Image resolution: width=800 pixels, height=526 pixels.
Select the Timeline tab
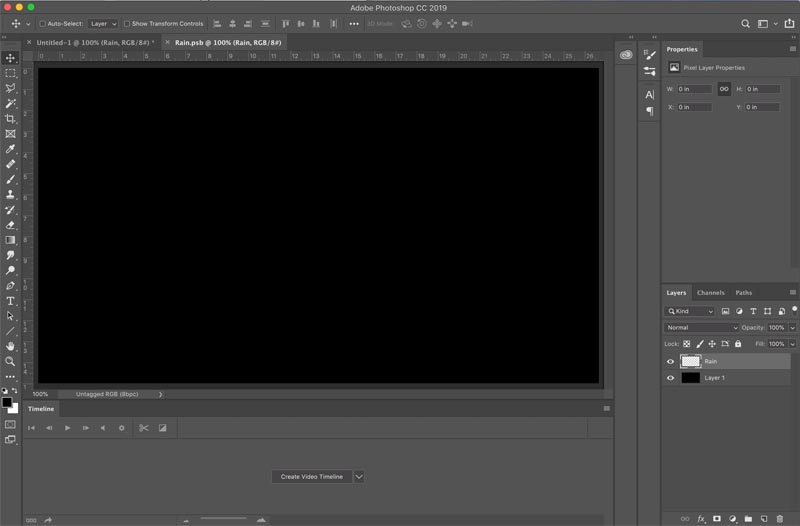(41, 409)
